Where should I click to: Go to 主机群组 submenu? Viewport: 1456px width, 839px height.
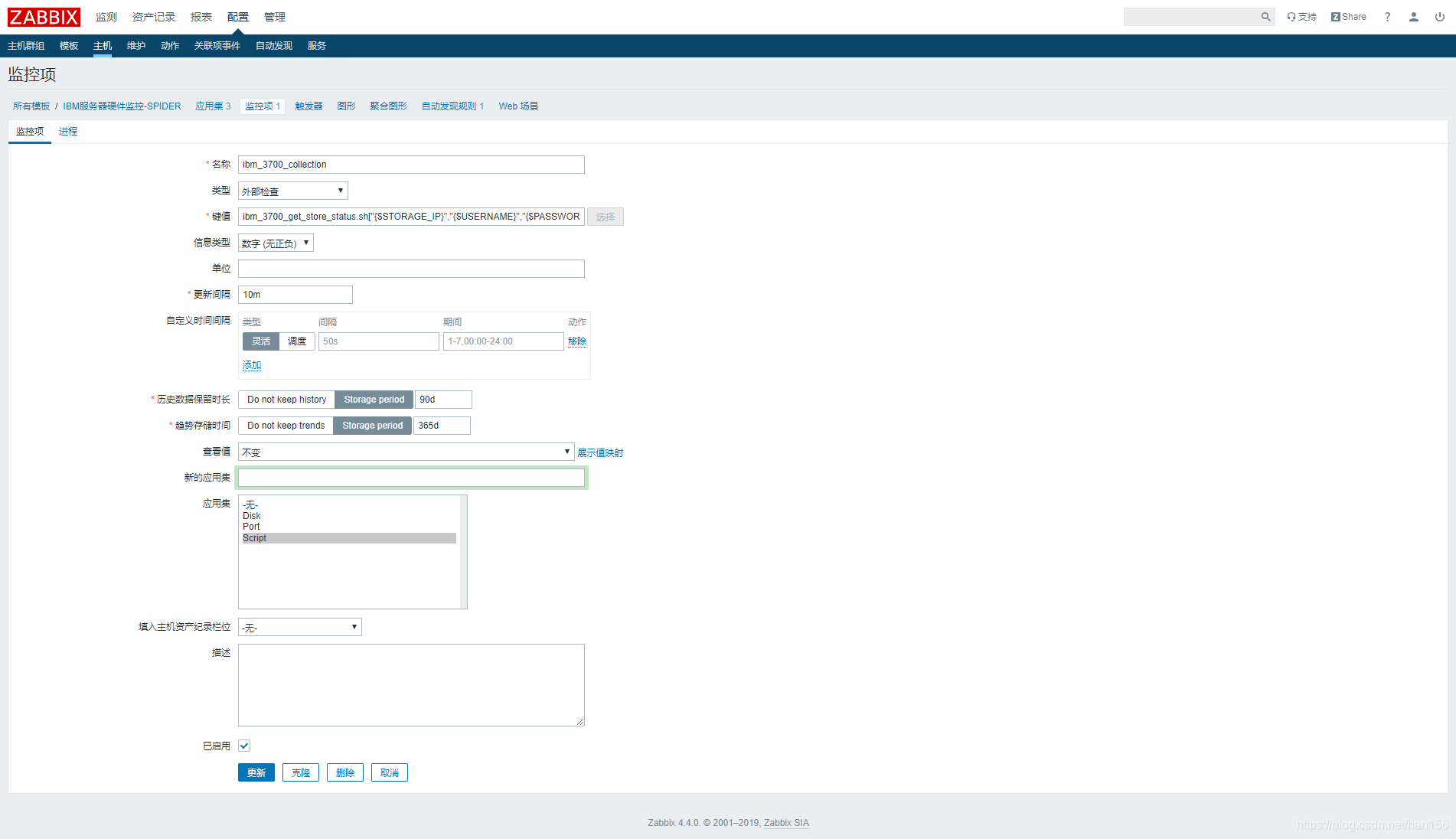(26, 46)
